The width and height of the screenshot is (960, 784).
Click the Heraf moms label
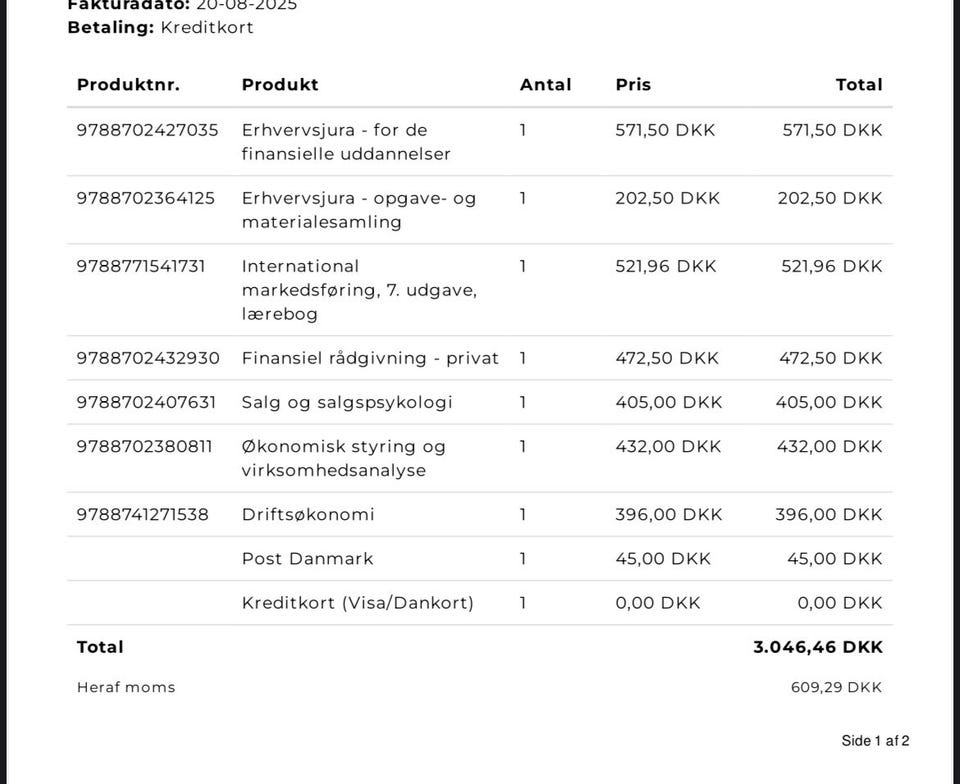click(126, 687)
